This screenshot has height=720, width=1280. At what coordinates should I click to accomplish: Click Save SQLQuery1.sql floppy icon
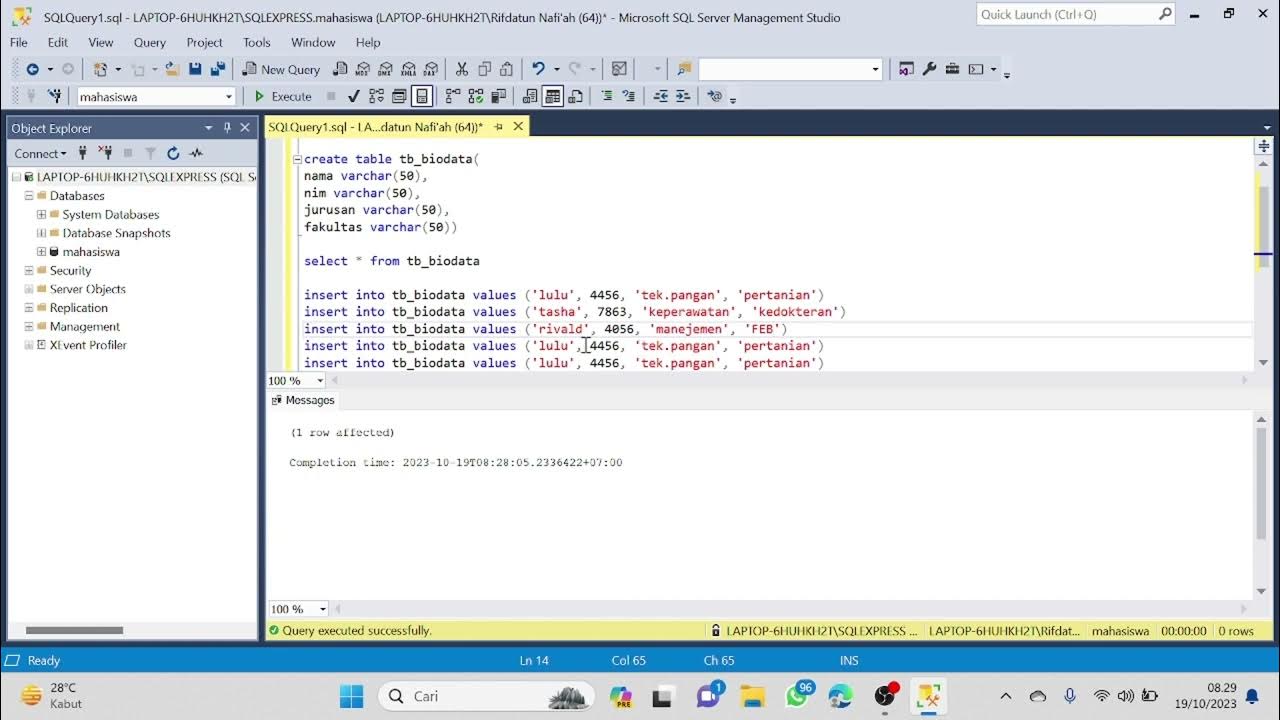[195, 69]
